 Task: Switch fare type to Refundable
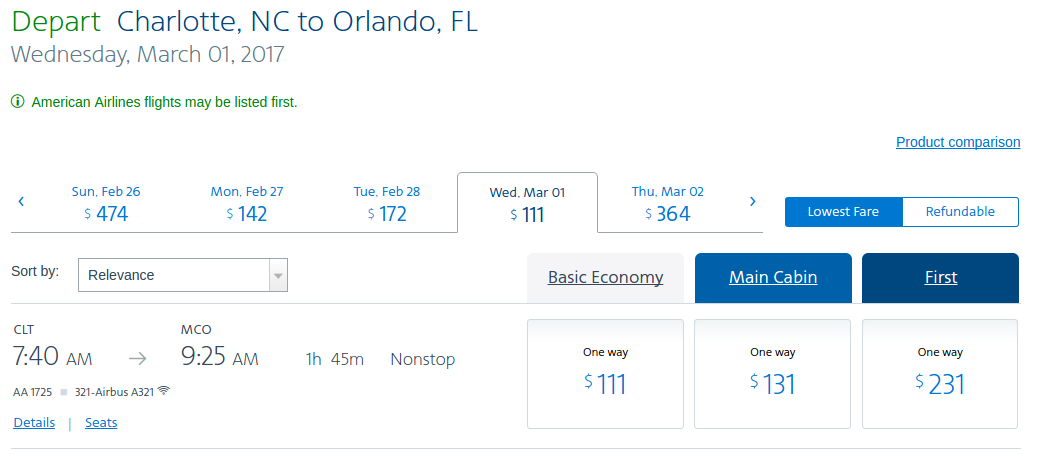coord(960,212)
